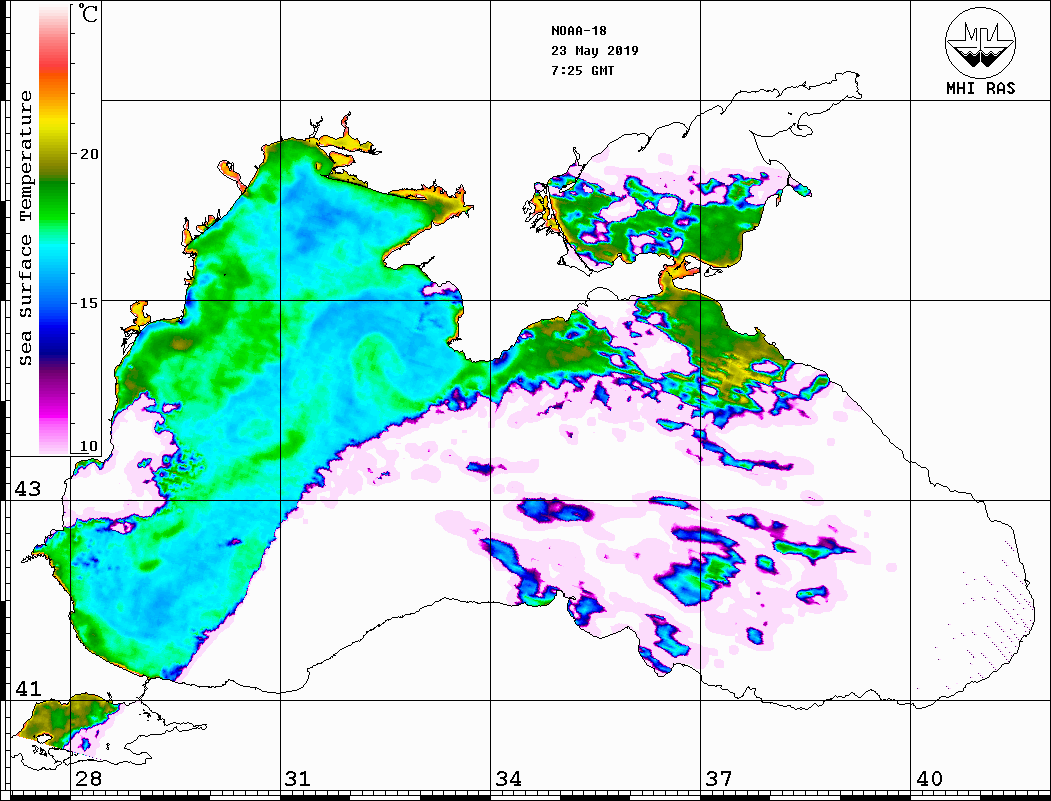
Task: Click the date '23 May 2019'
Action: (x=595, y=51)
